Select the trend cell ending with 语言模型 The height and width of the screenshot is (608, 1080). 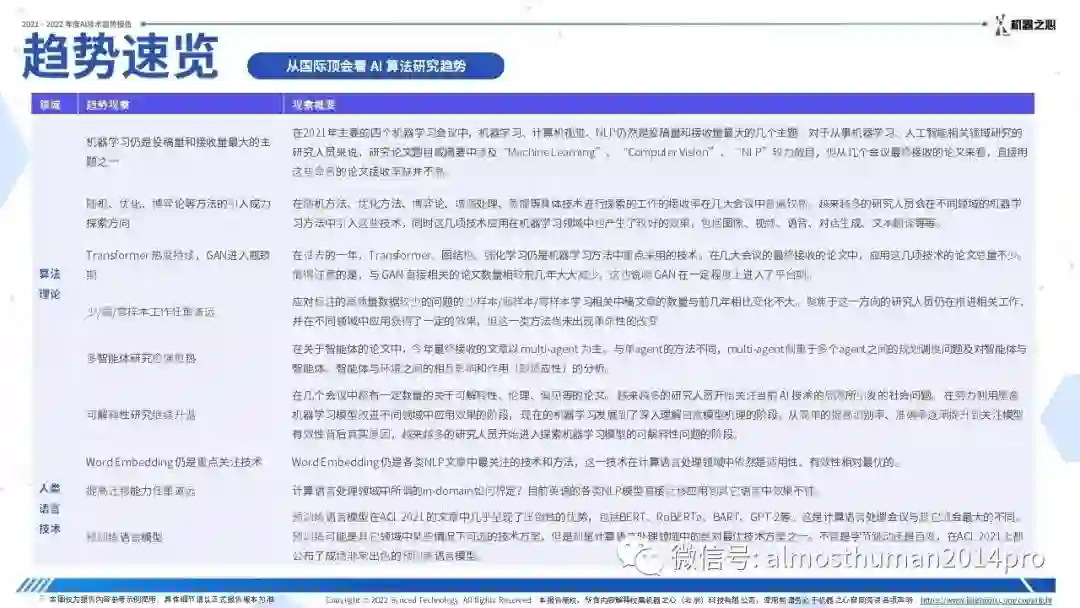pos(124,537)
